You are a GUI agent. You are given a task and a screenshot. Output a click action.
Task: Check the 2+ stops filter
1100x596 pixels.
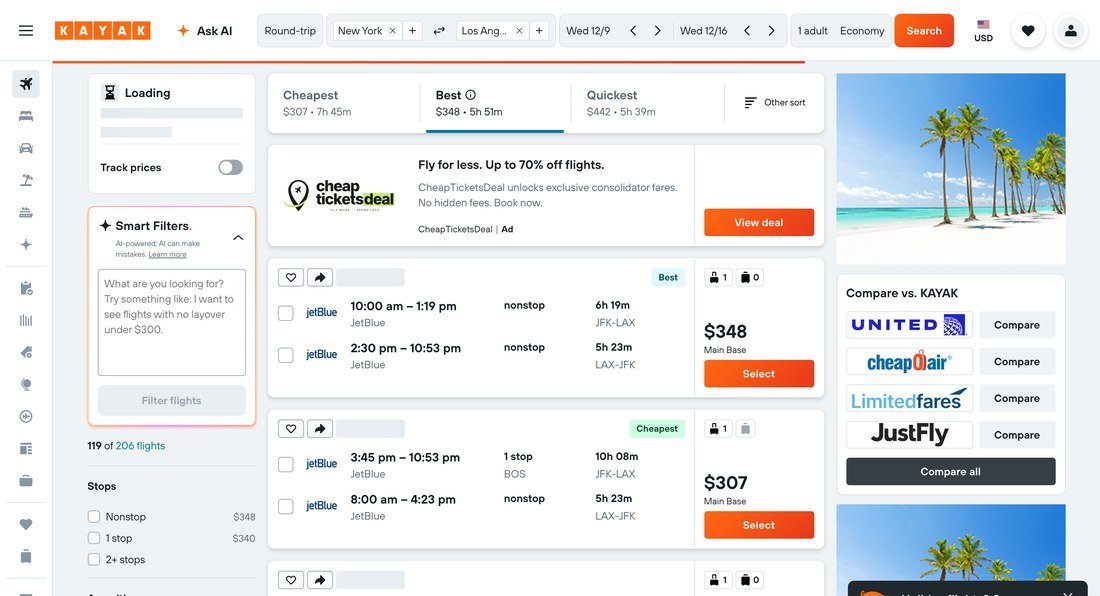coord(93,560)
